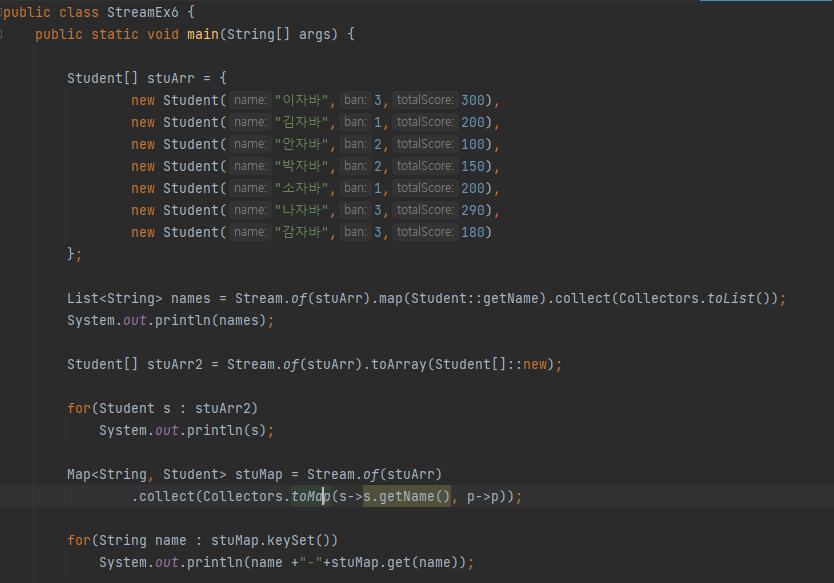
Task: Place cursor on stuArr in 'Student[] stuArr = {'
Action: coord(171,78)
